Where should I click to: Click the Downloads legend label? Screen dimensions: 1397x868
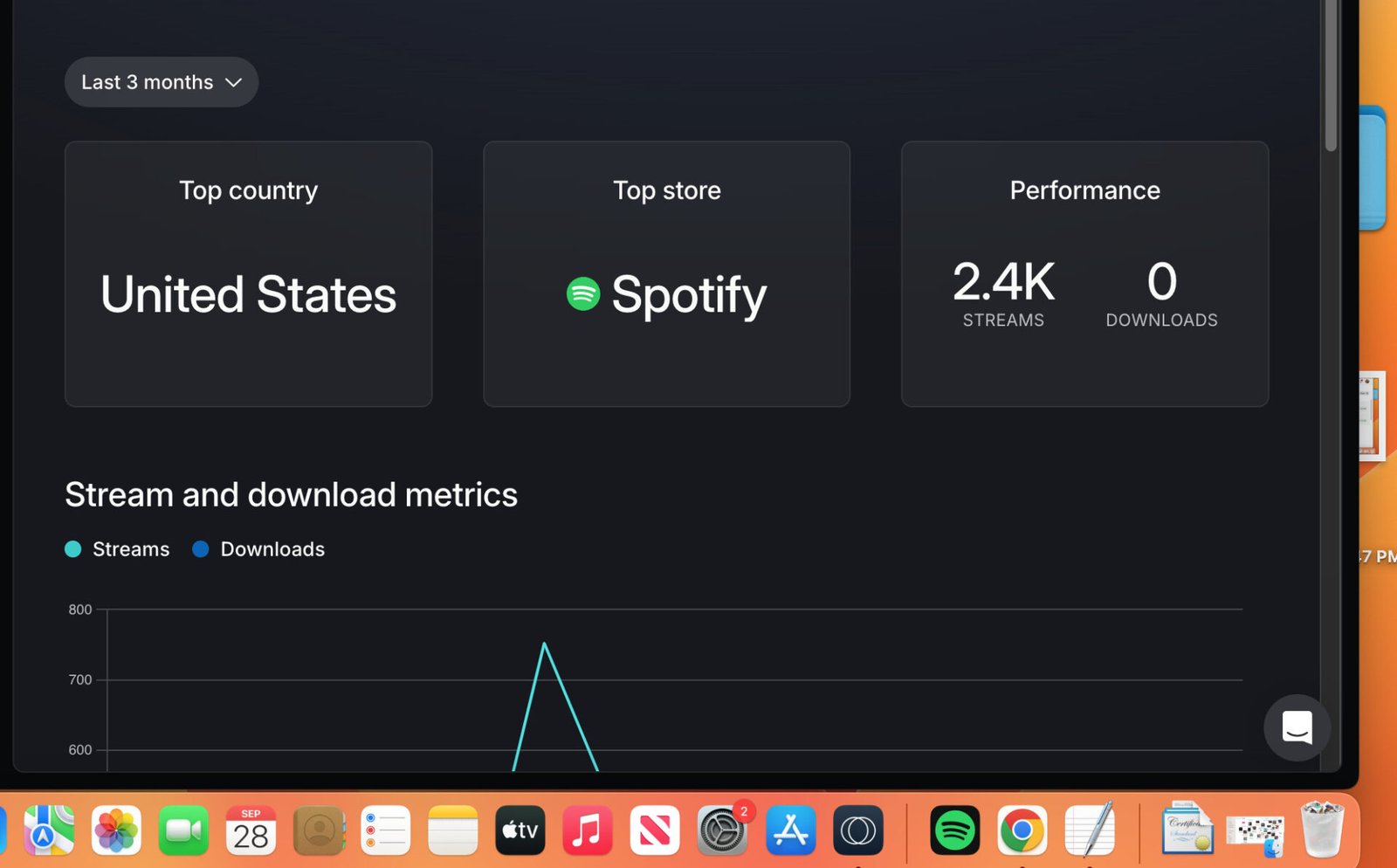click(272, 549)
